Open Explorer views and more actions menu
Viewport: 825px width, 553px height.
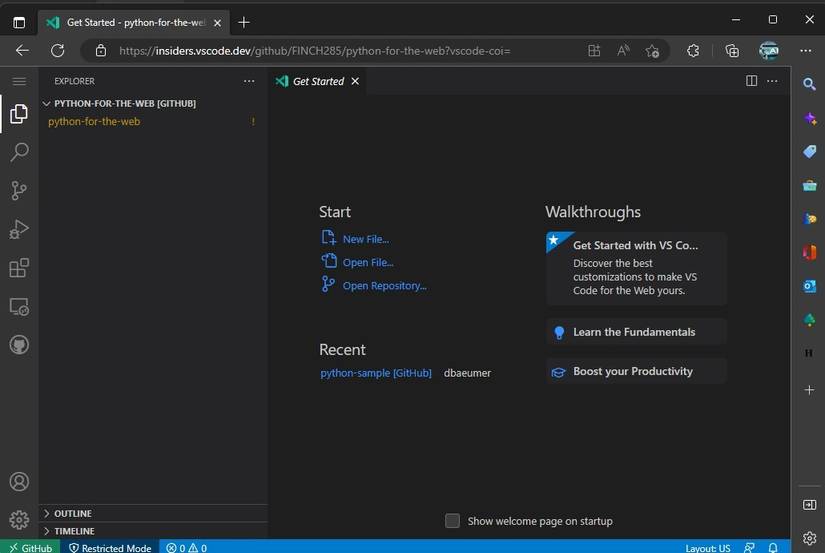click(249, 81)
